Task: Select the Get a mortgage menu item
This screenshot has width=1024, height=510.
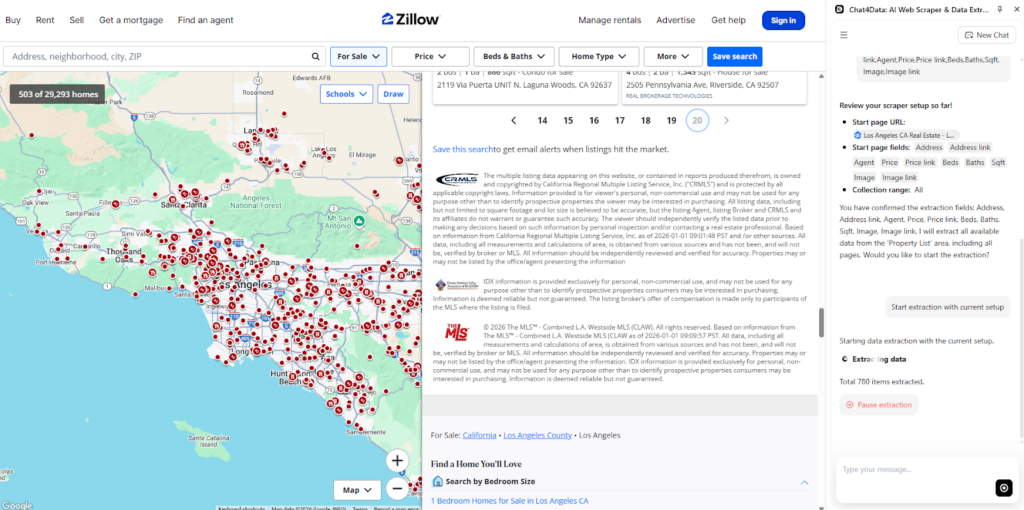Action: [x=131, y=20]
